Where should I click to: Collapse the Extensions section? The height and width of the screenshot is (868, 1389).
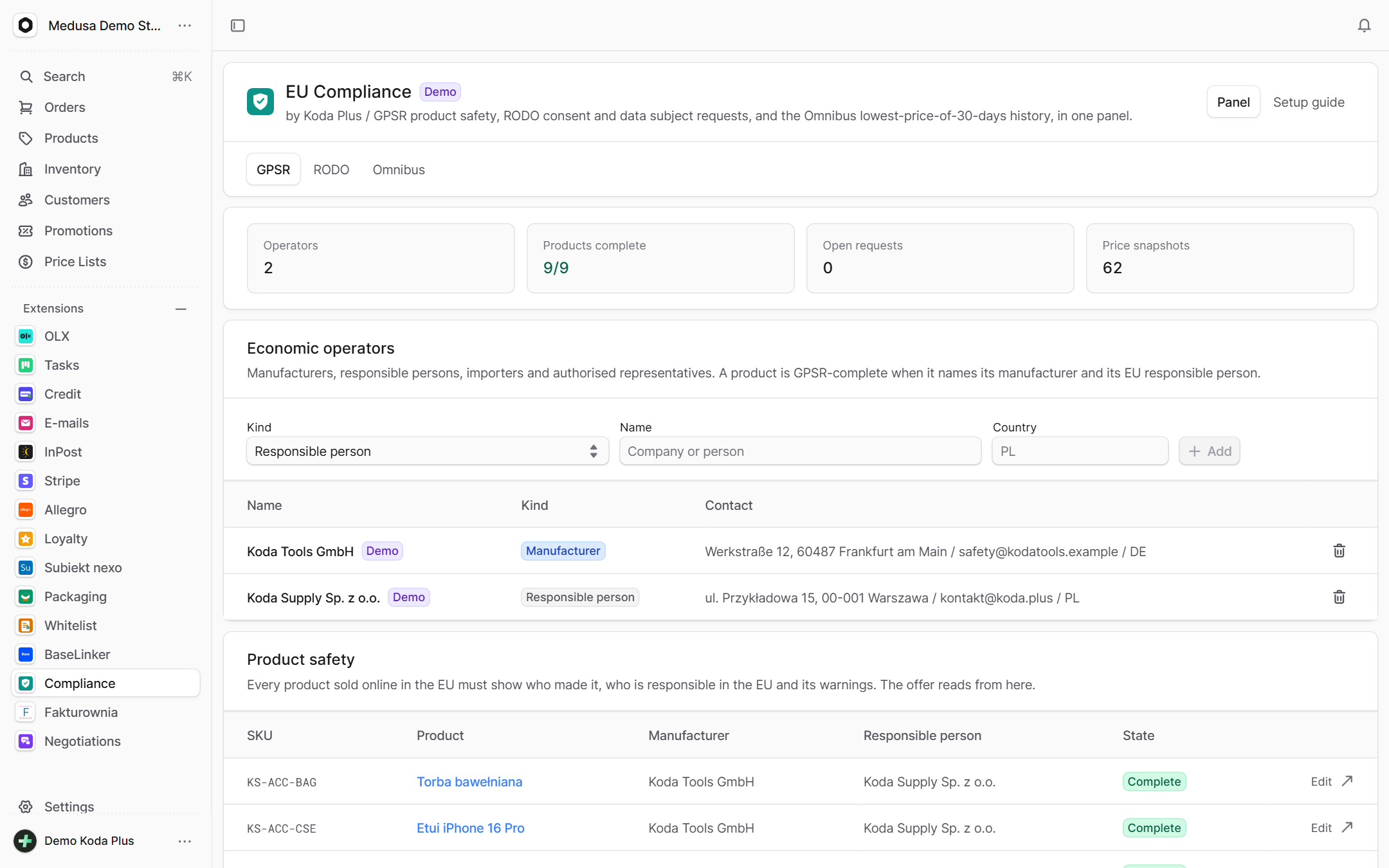click(181, 309)
